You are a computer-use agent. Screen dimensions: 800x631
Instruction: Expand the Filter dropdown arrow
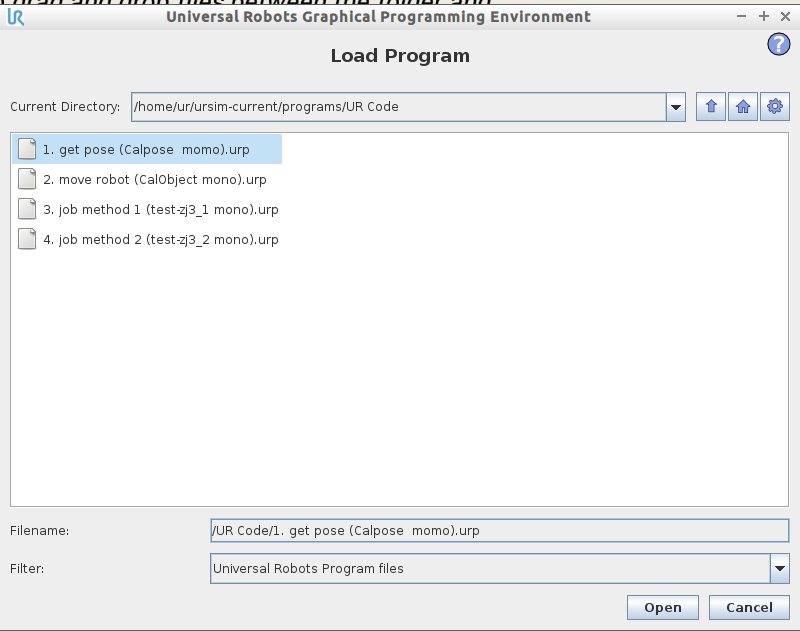(780, 568)
